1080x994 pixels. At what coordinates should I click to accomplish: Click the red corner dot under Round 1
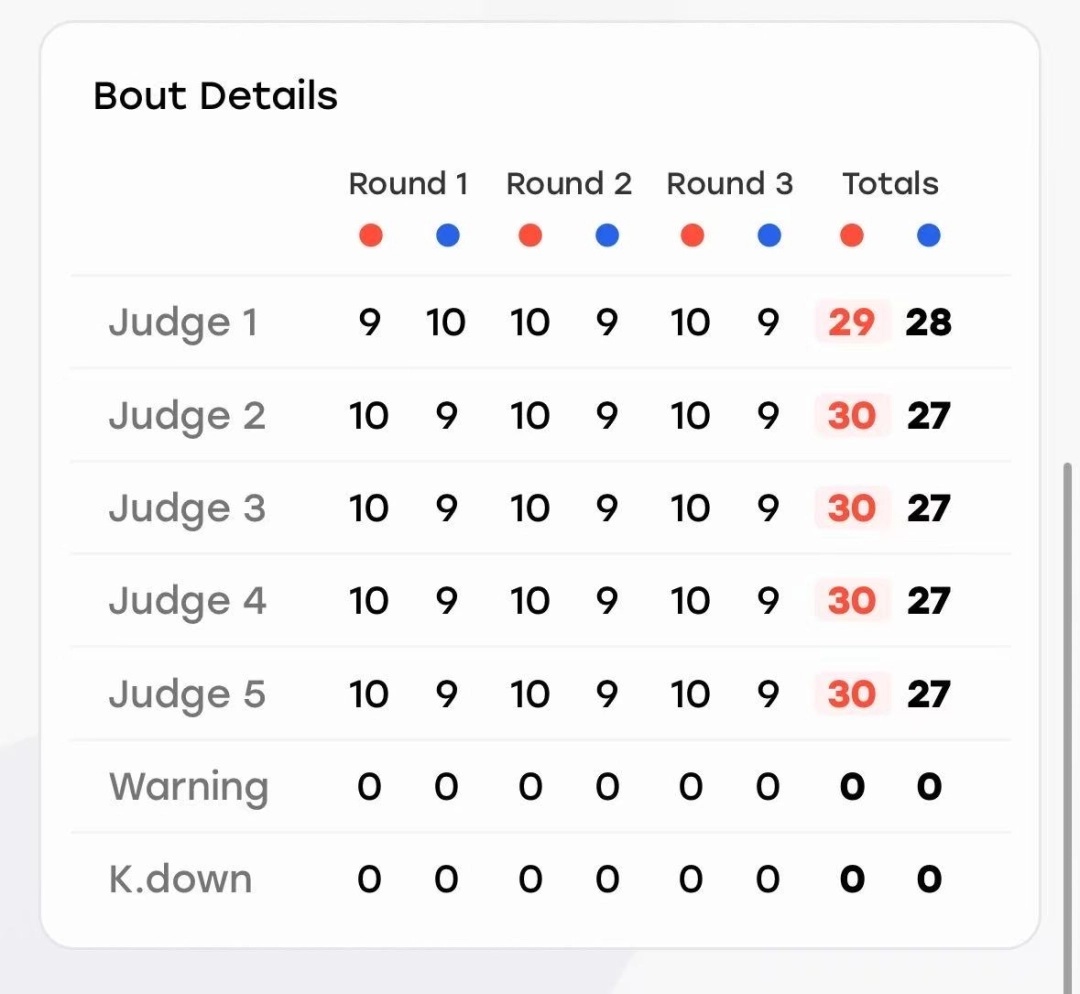pos(371,236)
